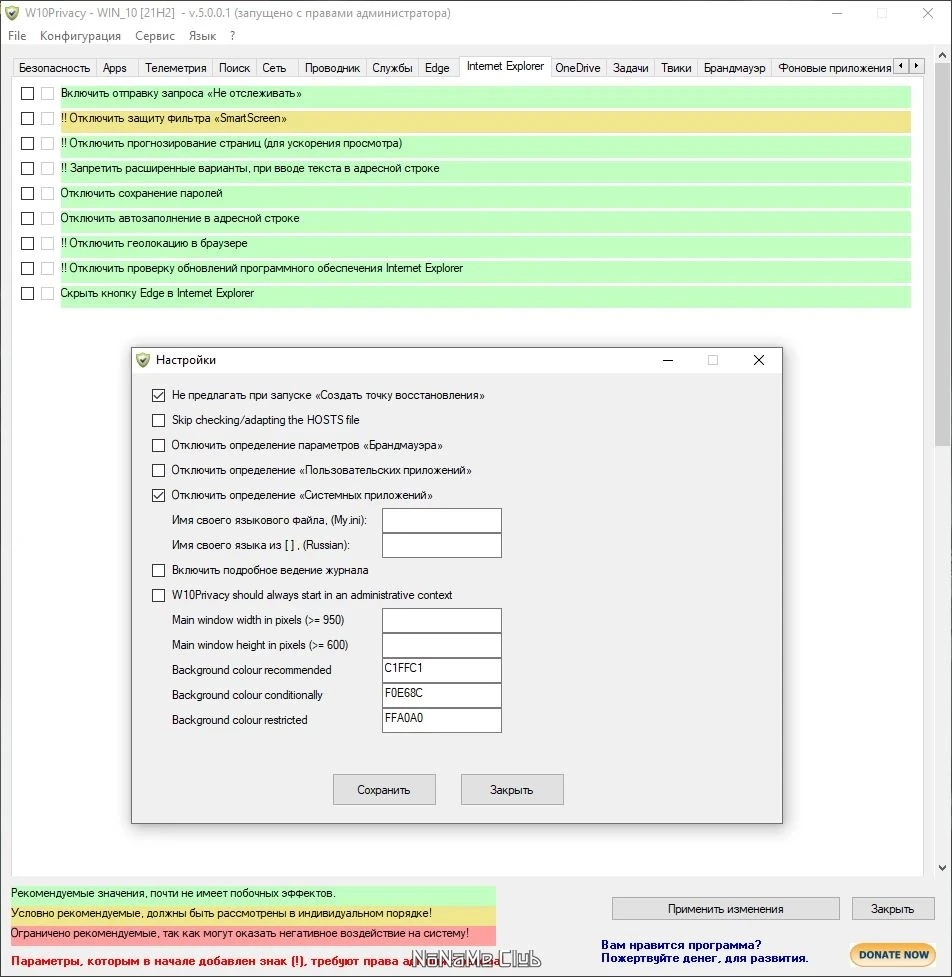Switch to the Edge tab

437,68
